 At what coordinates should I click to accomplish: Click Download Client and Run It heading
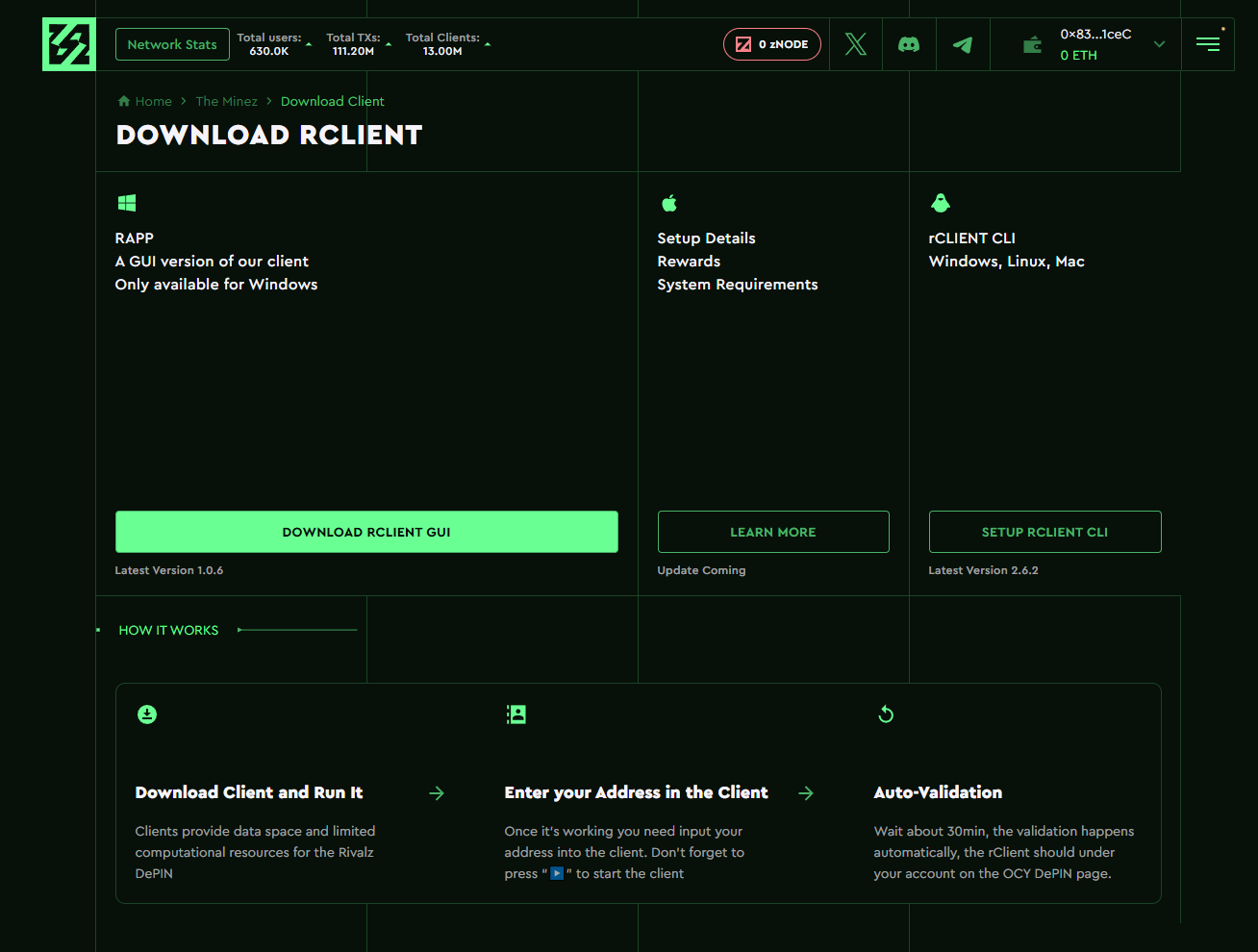coord(249,792)
